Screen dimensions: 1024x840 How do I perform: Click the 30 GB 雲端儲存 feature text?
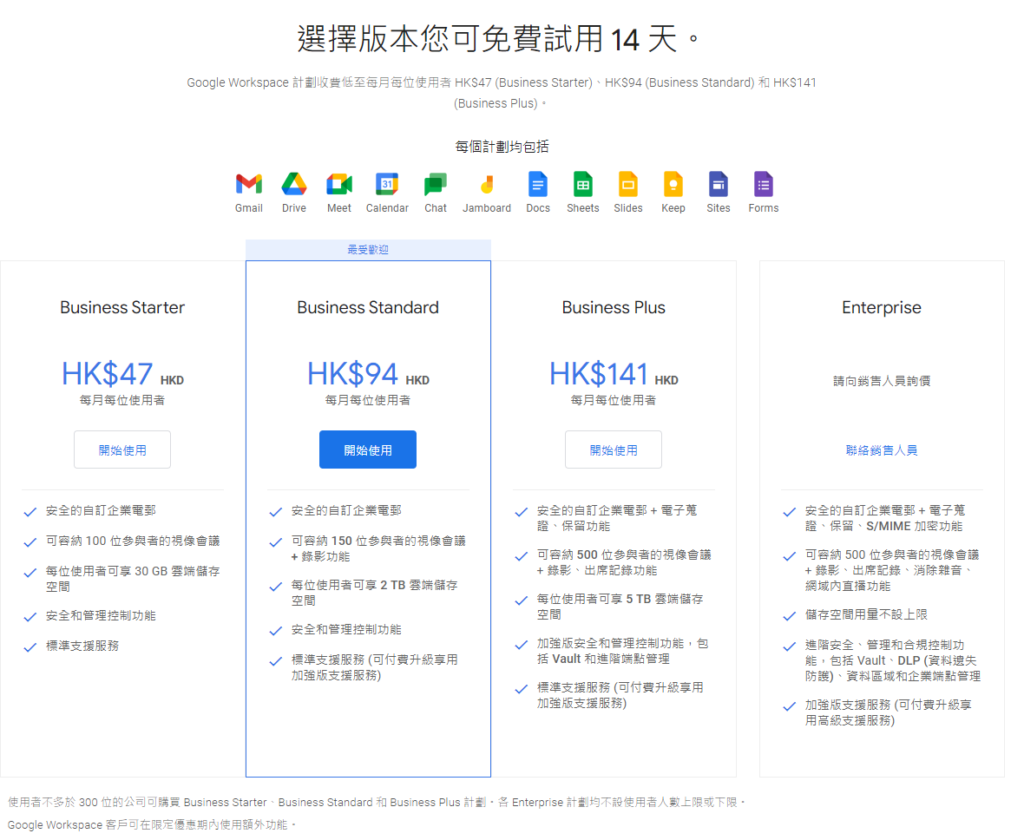pyautogui.click(x=133, y=579)
